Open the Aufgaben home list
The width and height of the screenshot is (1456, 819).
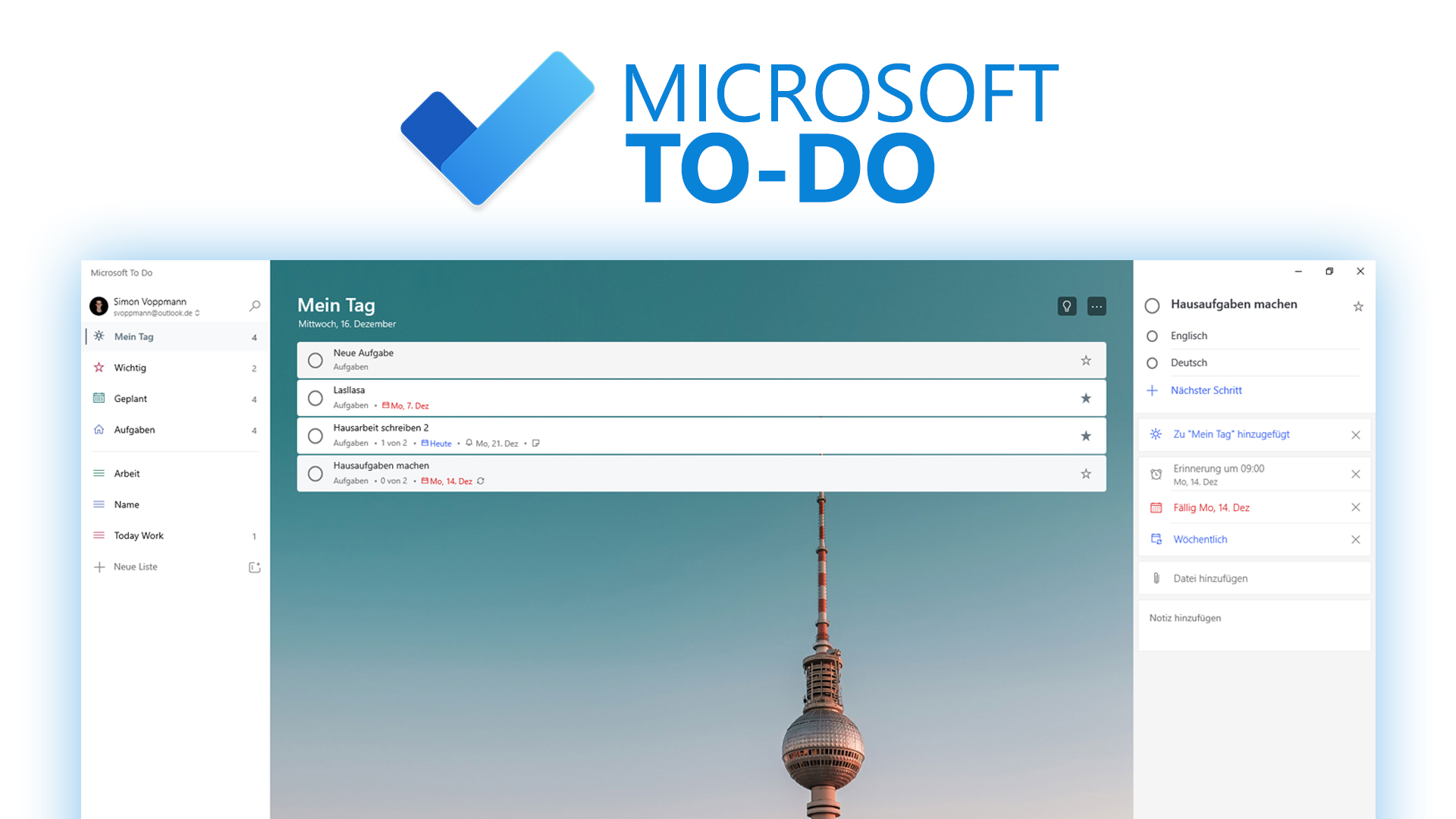click(x=134, y=429)
